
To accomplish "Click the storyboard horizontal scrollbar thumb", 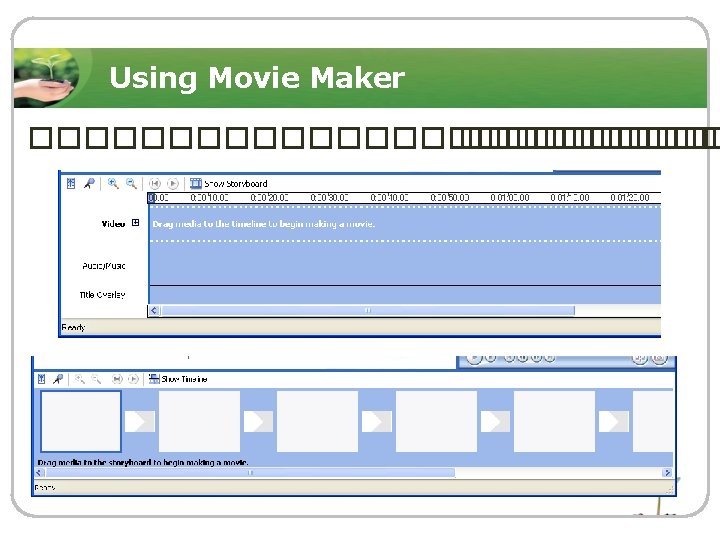I will pyautogui.click(x=250, y=472).
